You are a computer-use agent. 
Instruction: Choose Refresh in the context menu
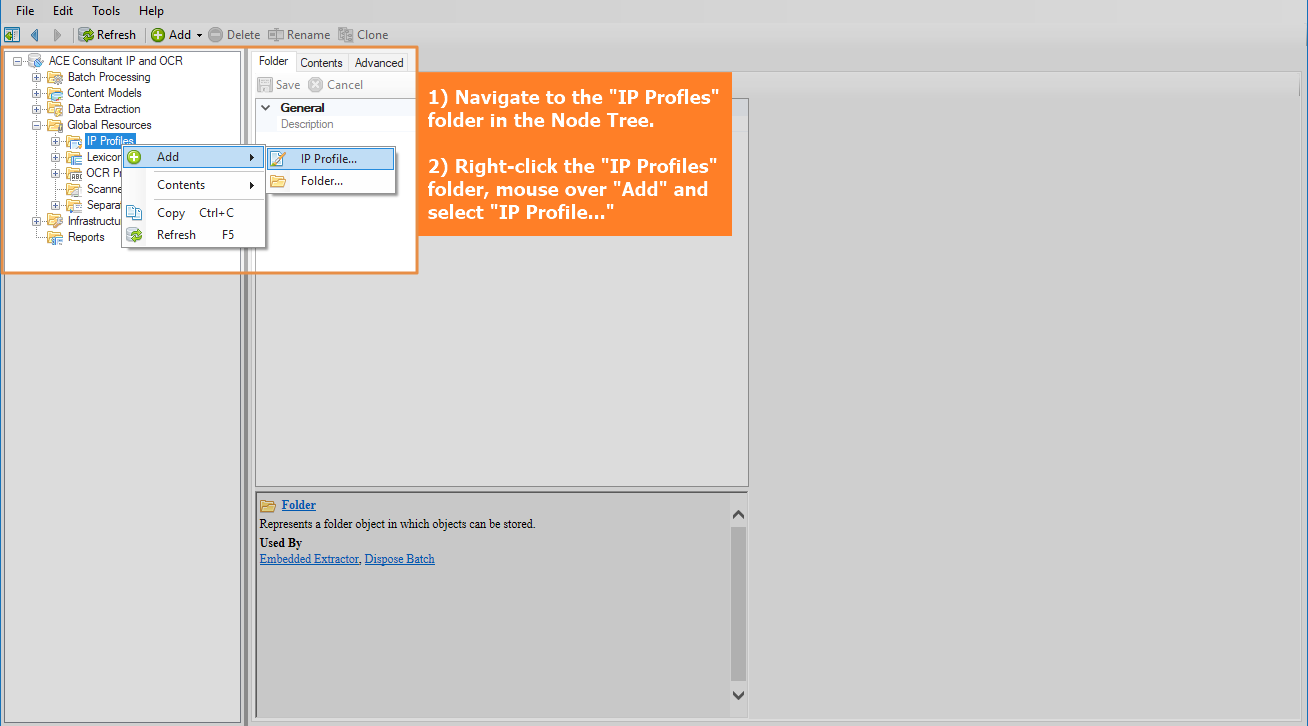(193, 235)
